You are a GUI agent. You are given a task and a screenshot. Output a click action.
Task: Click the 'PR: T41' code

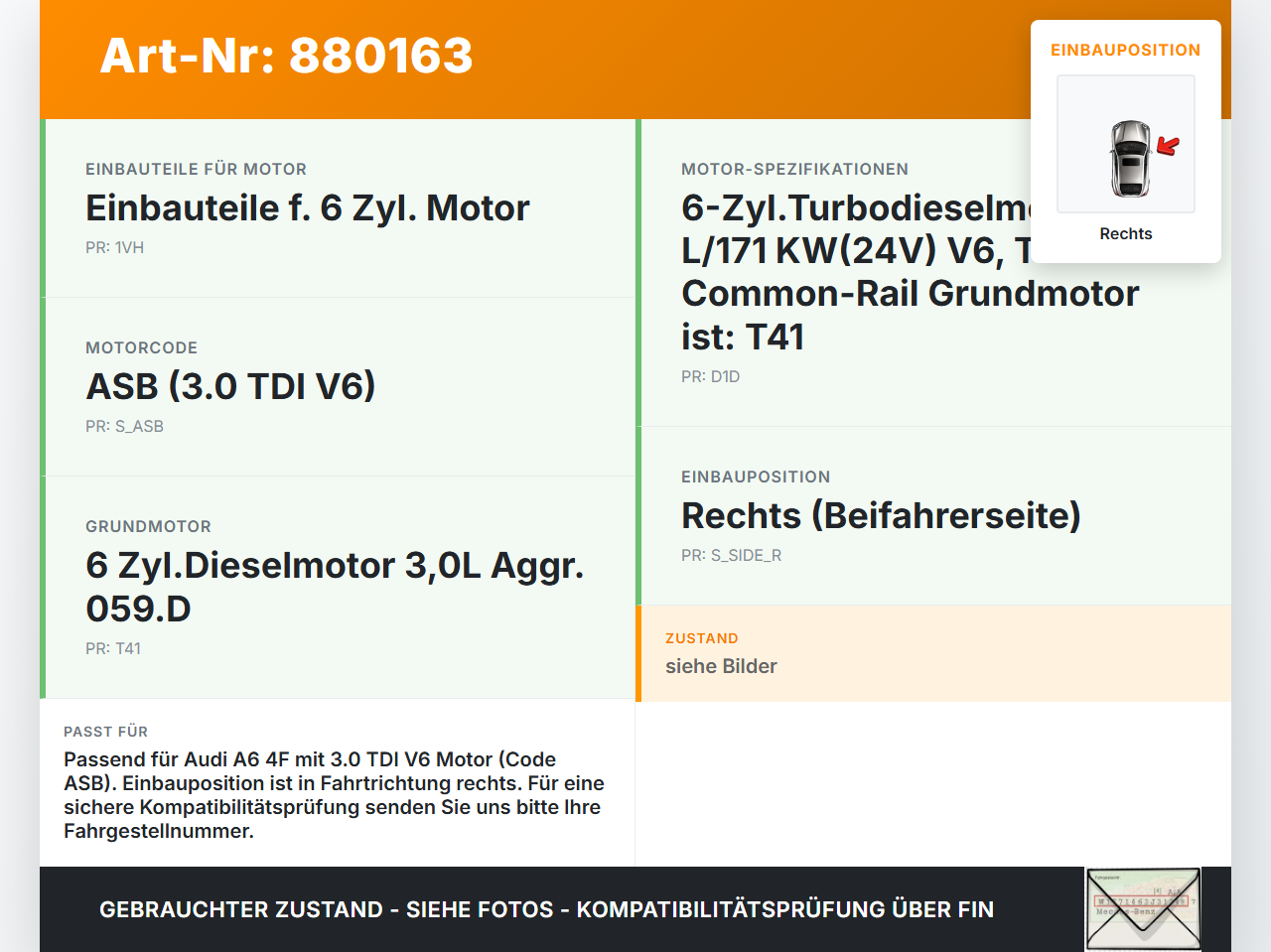pos(113,649)
